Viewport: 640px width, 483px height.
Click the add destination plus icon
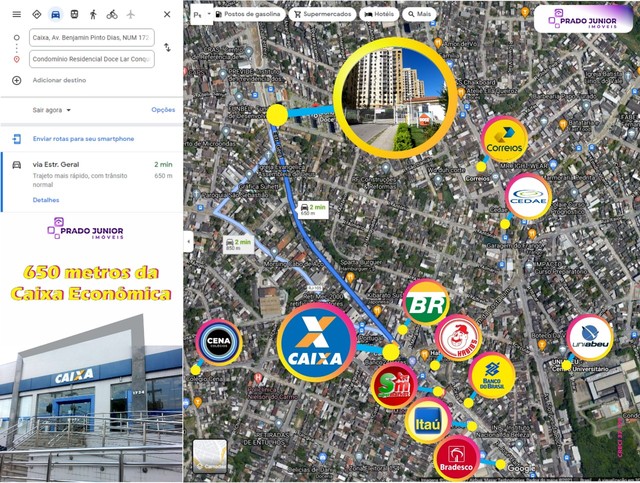coord(17,80)
